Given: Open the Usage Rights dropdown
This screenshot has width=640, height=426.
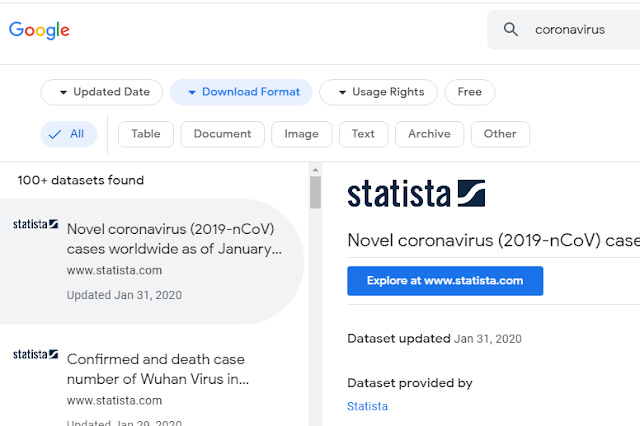Looking at the screenshot, I should pos(378,92).
